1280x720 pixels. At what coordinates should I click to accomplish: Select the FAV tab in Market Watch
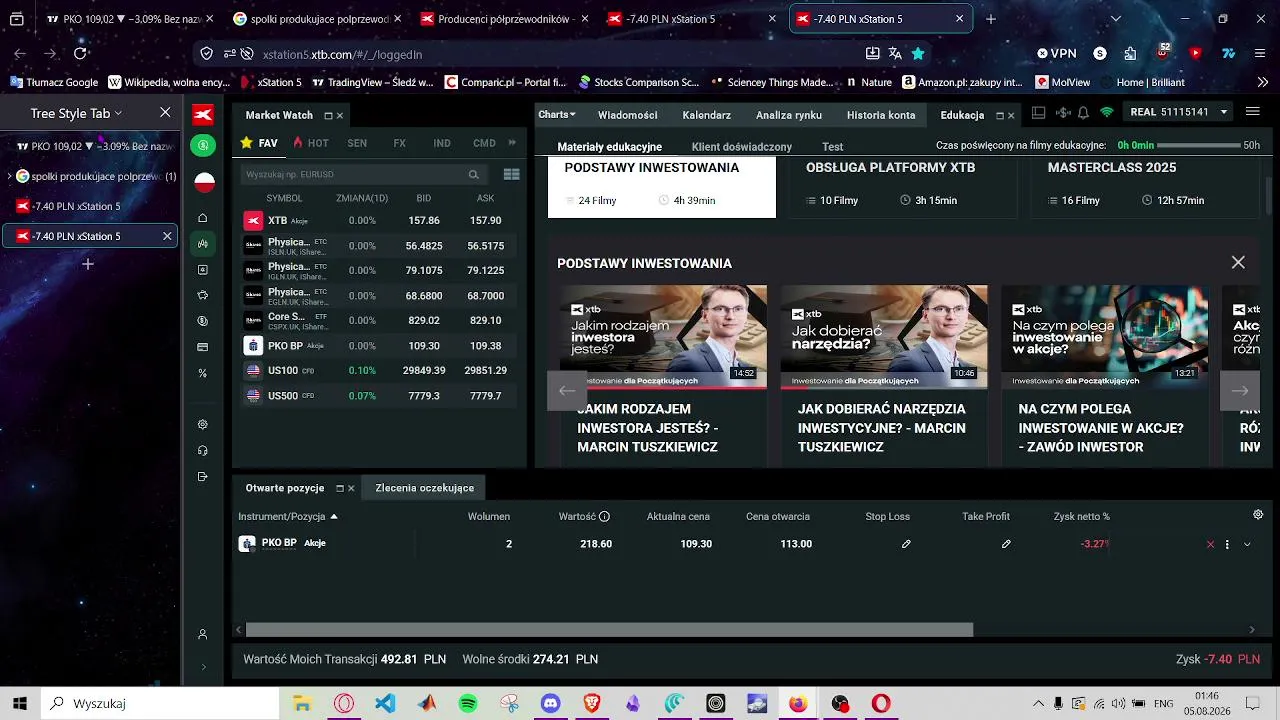pos(259,143)
